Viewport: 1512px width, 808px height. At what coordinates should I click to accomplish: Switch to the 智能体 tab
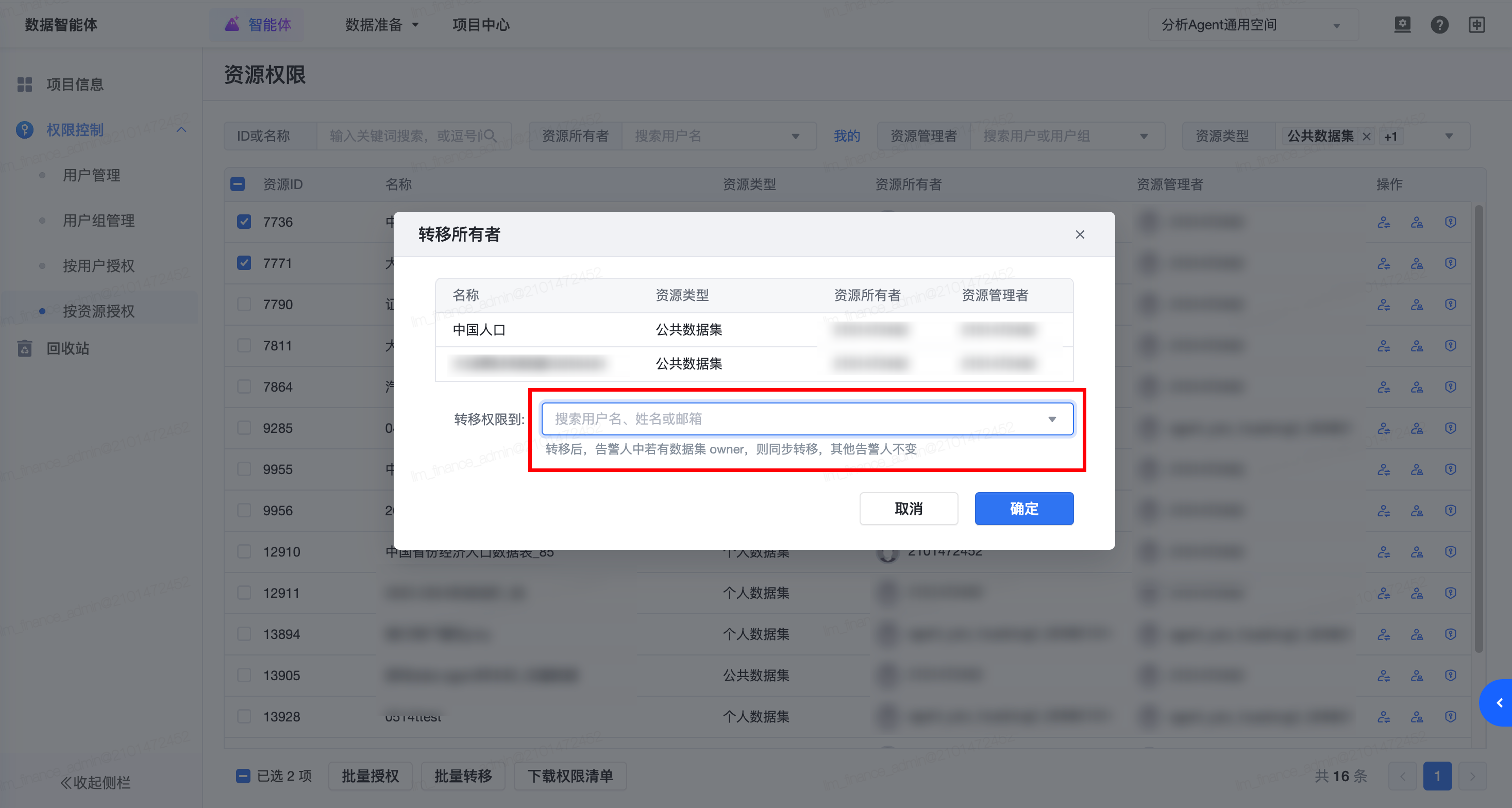258,25
